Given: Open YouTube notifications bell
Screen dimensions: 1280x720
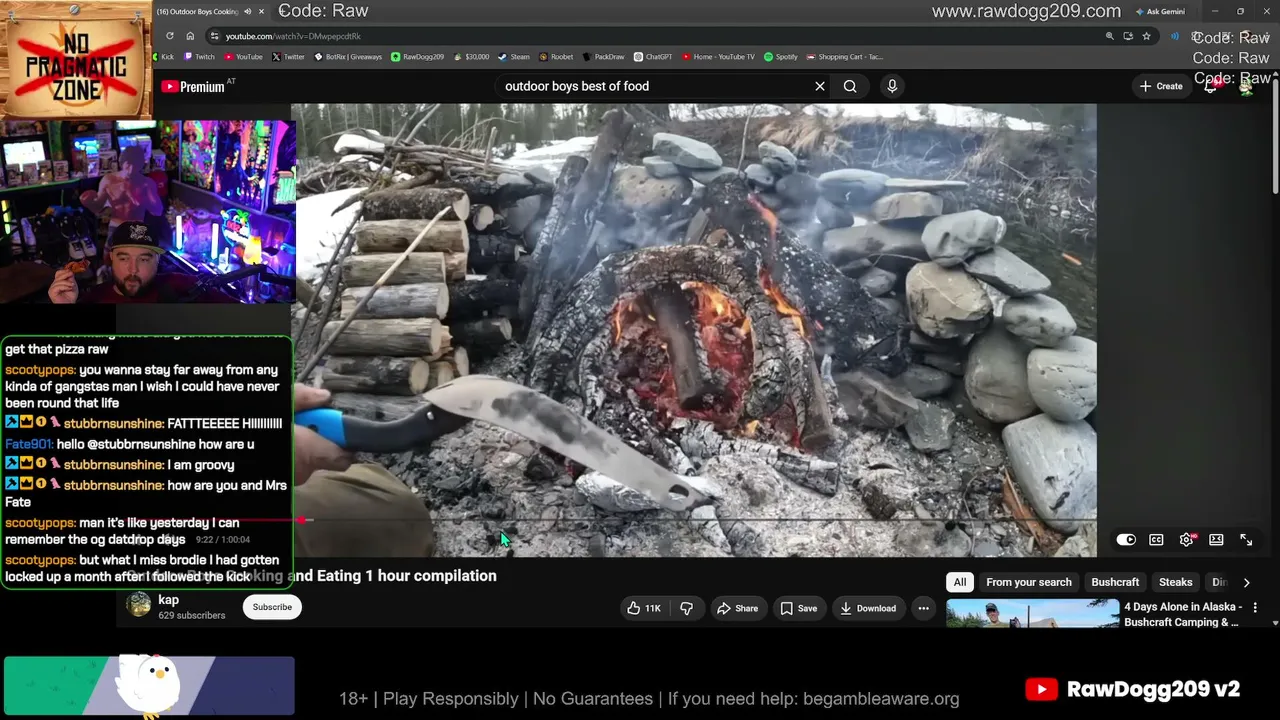Looking at the screenshot, I should click(x=1211, y=86).
